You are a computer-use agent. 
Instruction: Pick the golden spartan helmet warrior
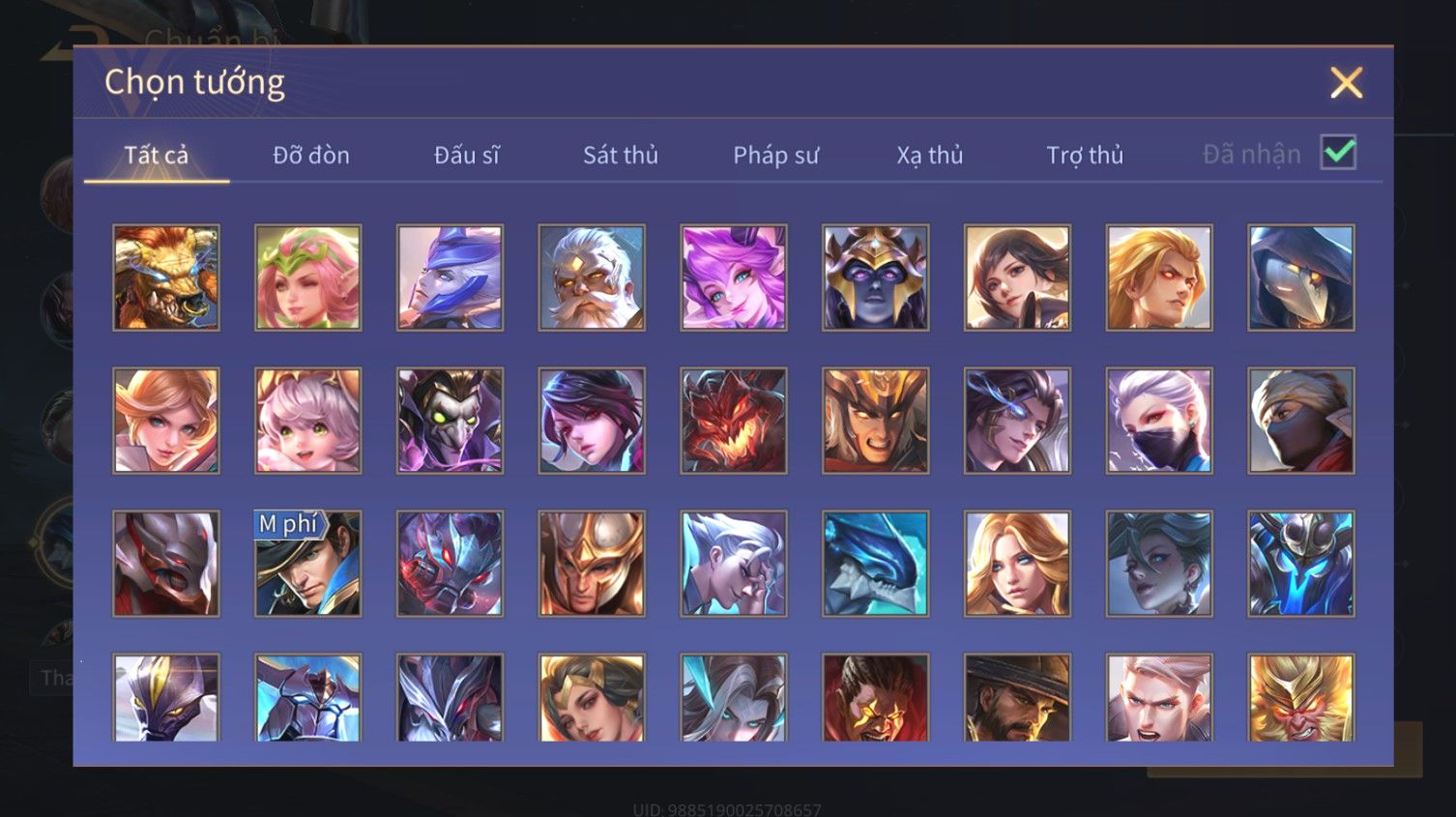[592, 564]
